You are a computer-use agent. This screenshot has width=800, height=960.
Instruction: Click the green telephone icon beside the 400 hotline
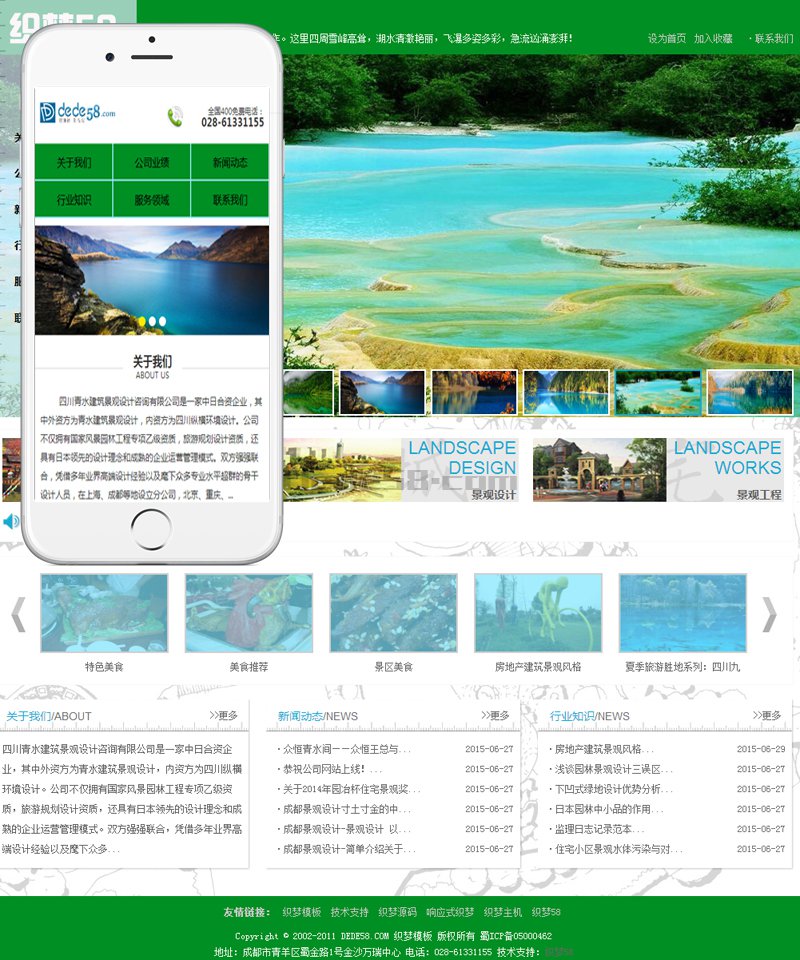[x=175, y=117]
